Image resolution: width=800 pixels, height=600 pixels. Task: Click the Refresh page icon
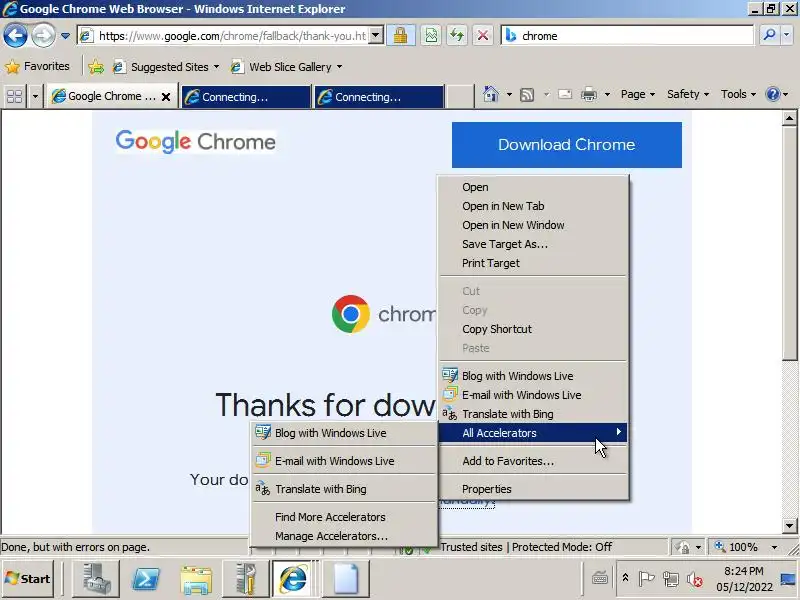point(457,36)
